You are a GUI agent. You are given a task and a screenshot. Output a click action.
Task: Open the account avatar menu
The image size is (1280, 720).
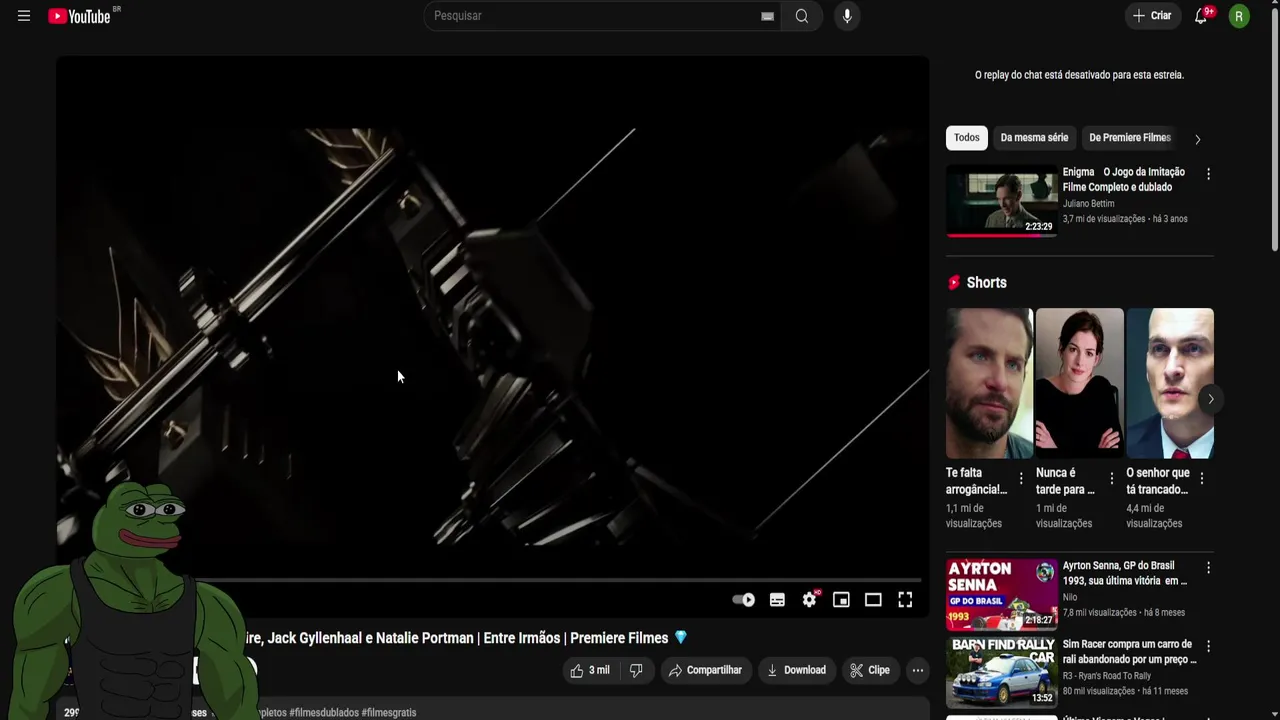point(1239,16)
